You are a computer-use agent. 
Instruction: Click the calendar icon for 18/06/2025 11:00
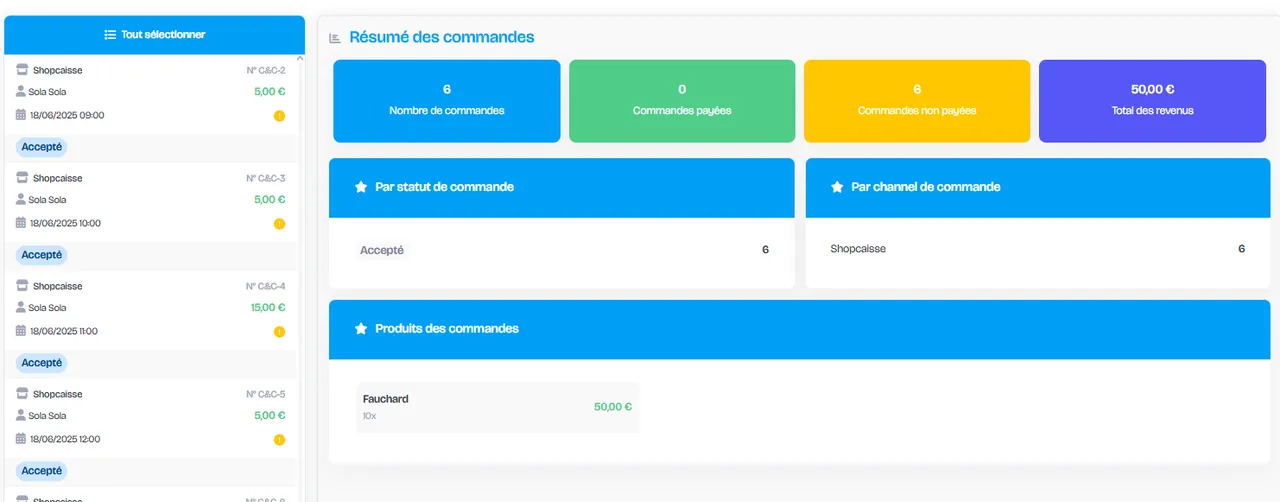pyautogui.click(x=21, y=331)
